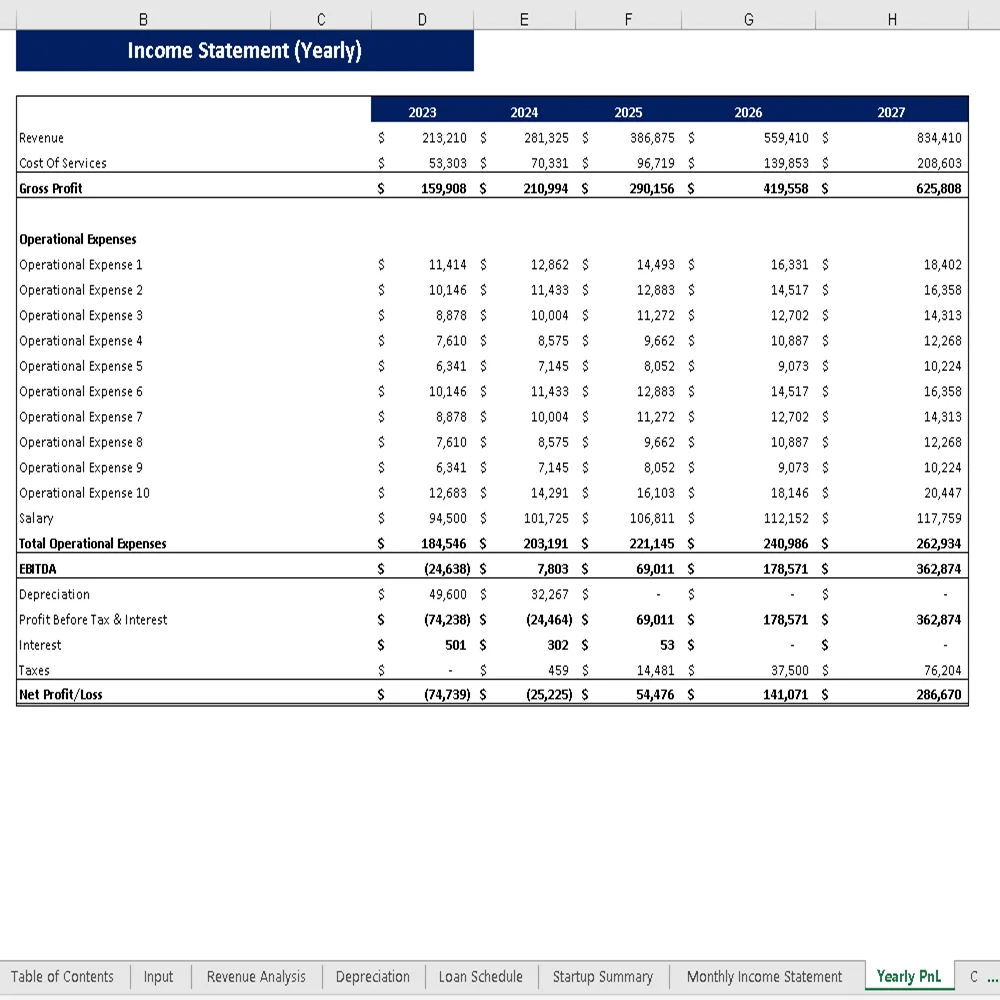Image resolution: width=1000 pixels, height=1000 pixels.
Task: Select the Revenue row label cell
Action: [42, 138]
